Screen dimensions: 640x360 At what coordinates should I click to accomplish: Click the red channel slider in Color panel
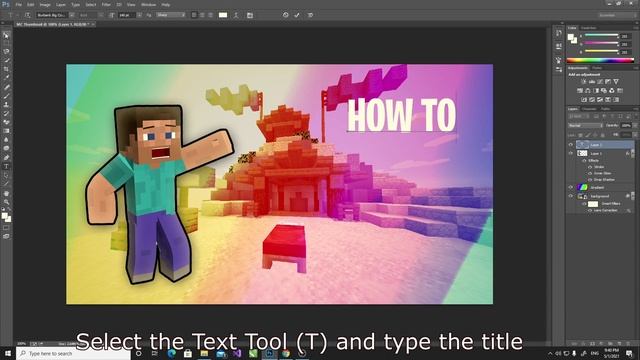coord(602,36)
